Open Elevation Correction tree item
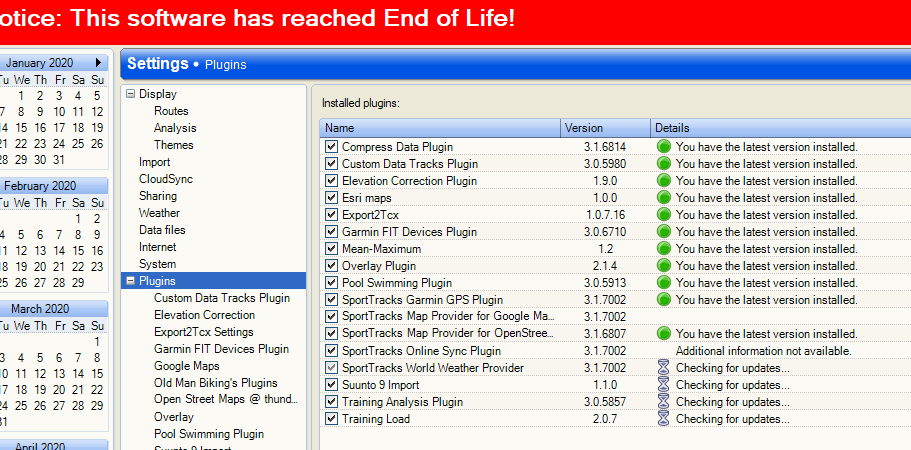This screenshot has height=450, width=911. 204,315
